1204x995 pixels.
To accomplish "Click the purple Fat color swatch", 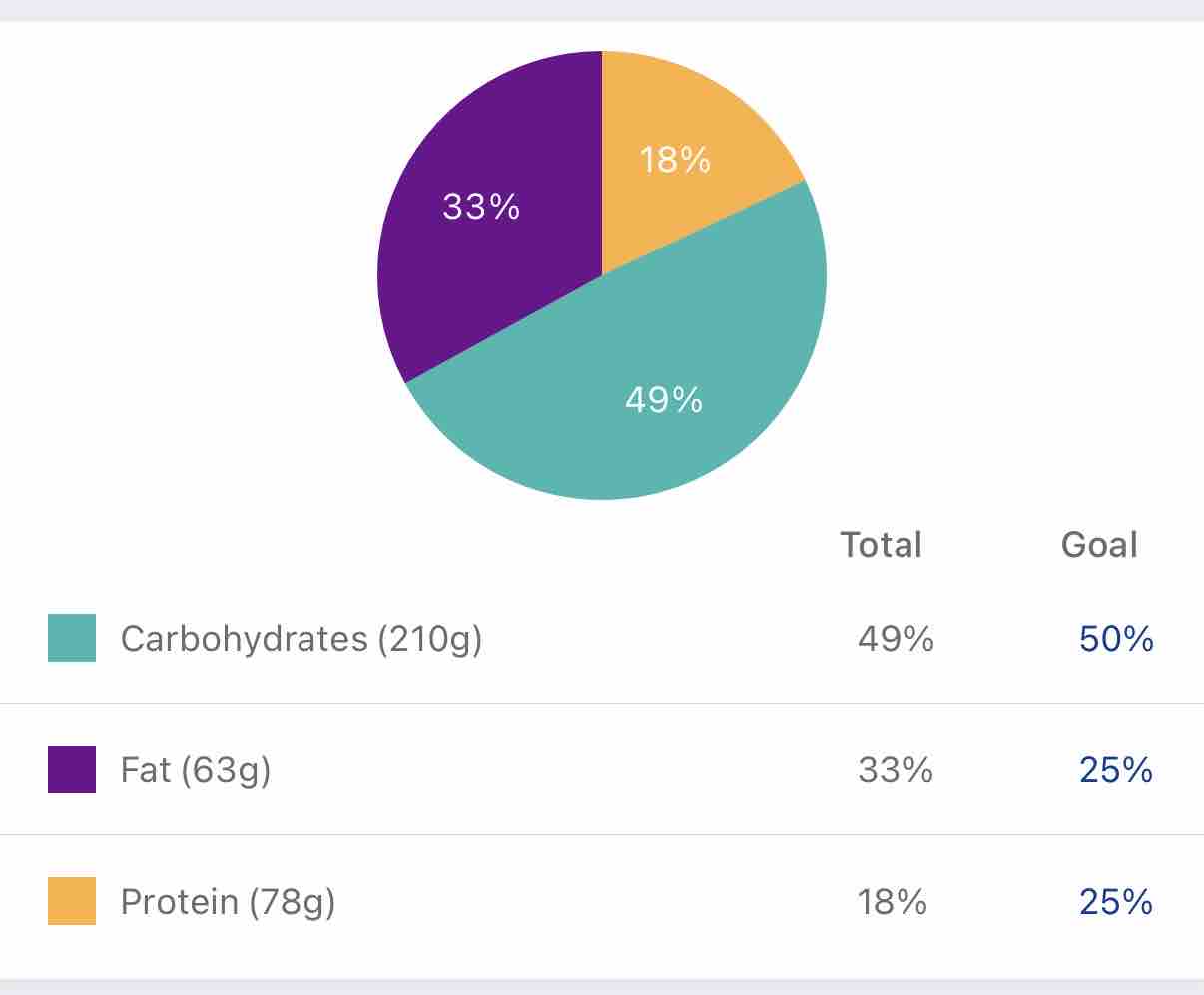I will coord(72,769).
